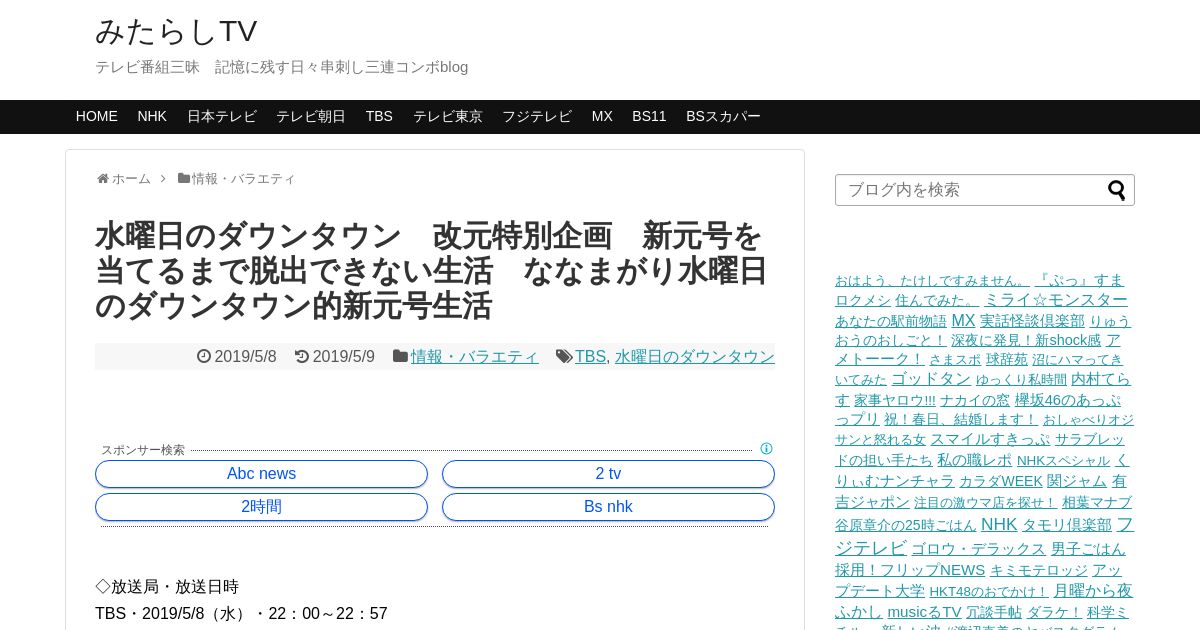Viewport: 1200px width, 630px height.
Task: Open the タモリ倶楽部 tag
Action: pyautogui.click(x=1067, y=525)
